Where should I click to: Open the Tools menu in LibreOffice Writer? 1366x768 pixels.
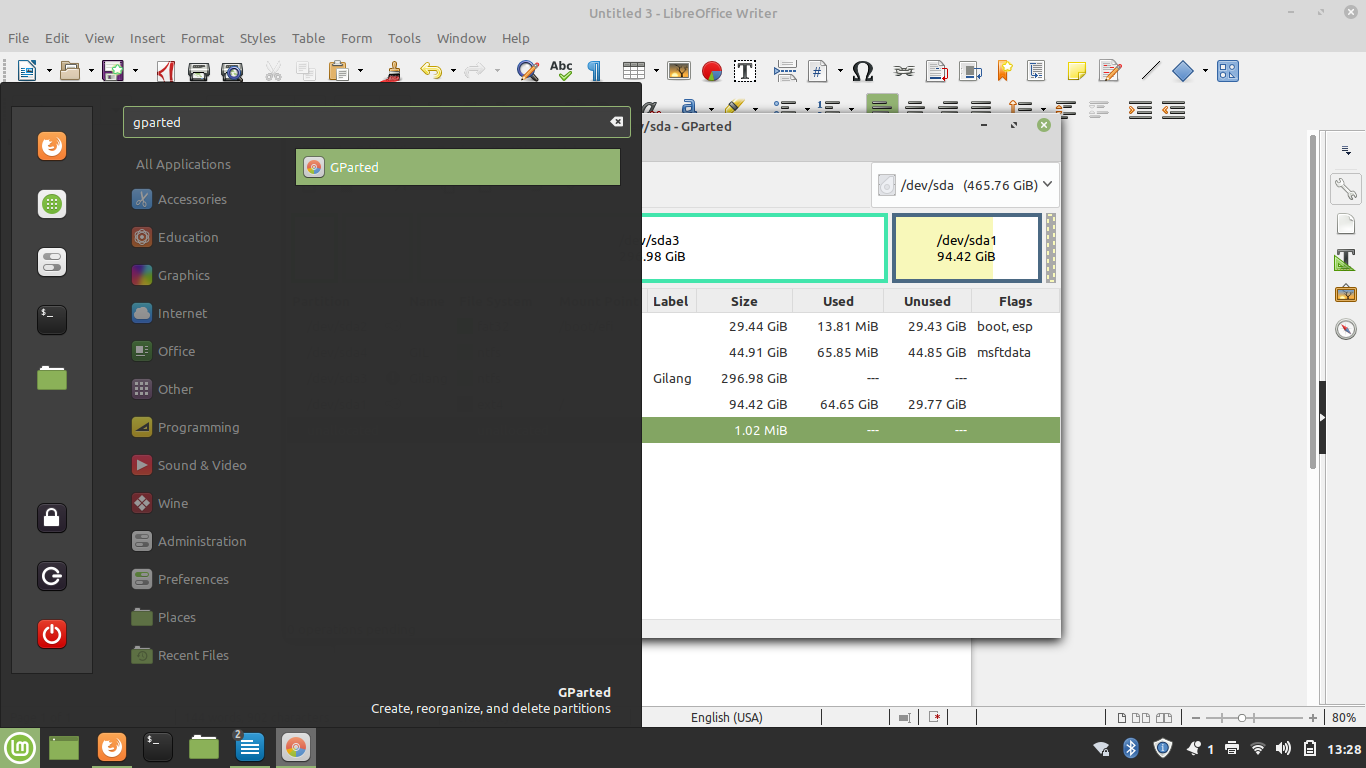(x=404, y=38)
